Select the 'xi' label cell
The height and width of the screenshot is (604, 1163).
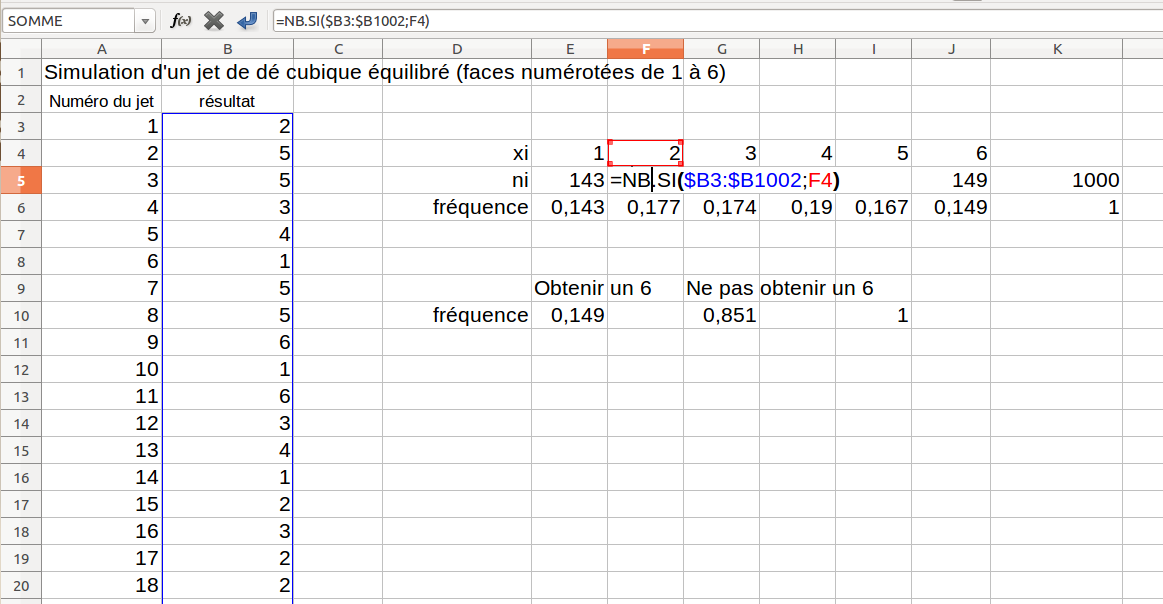point(457,153)
